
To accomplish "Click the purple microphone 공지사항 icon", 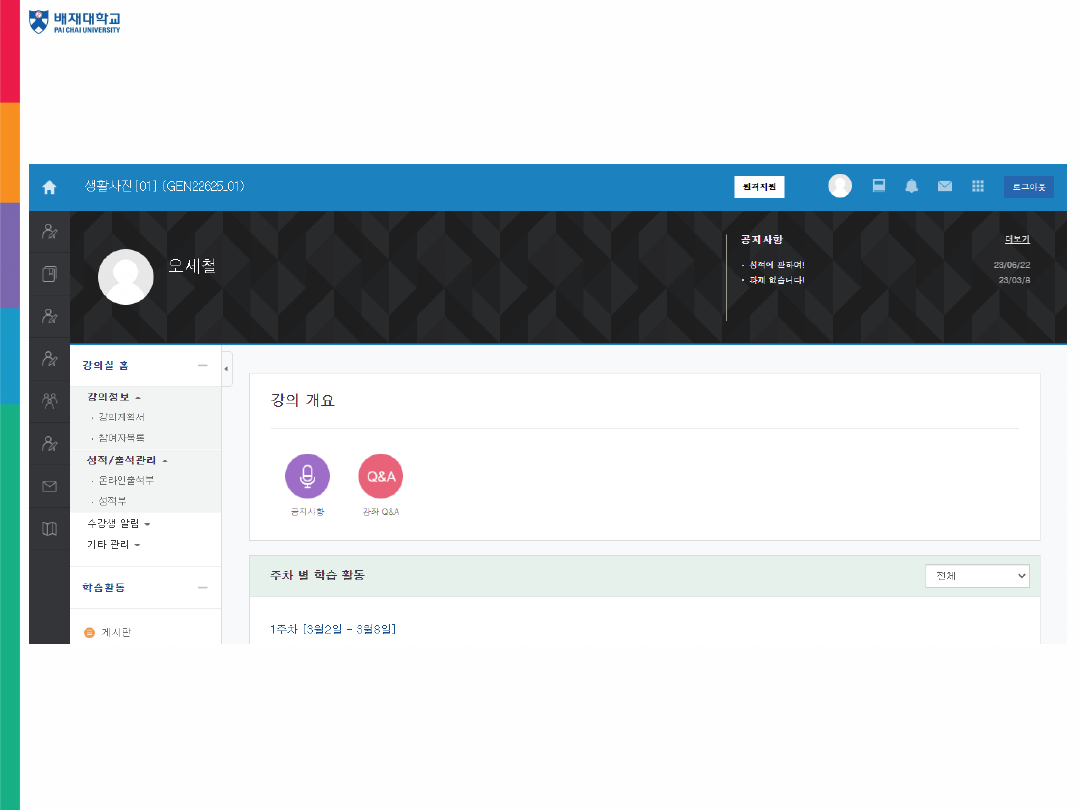I will pos(307,476).
